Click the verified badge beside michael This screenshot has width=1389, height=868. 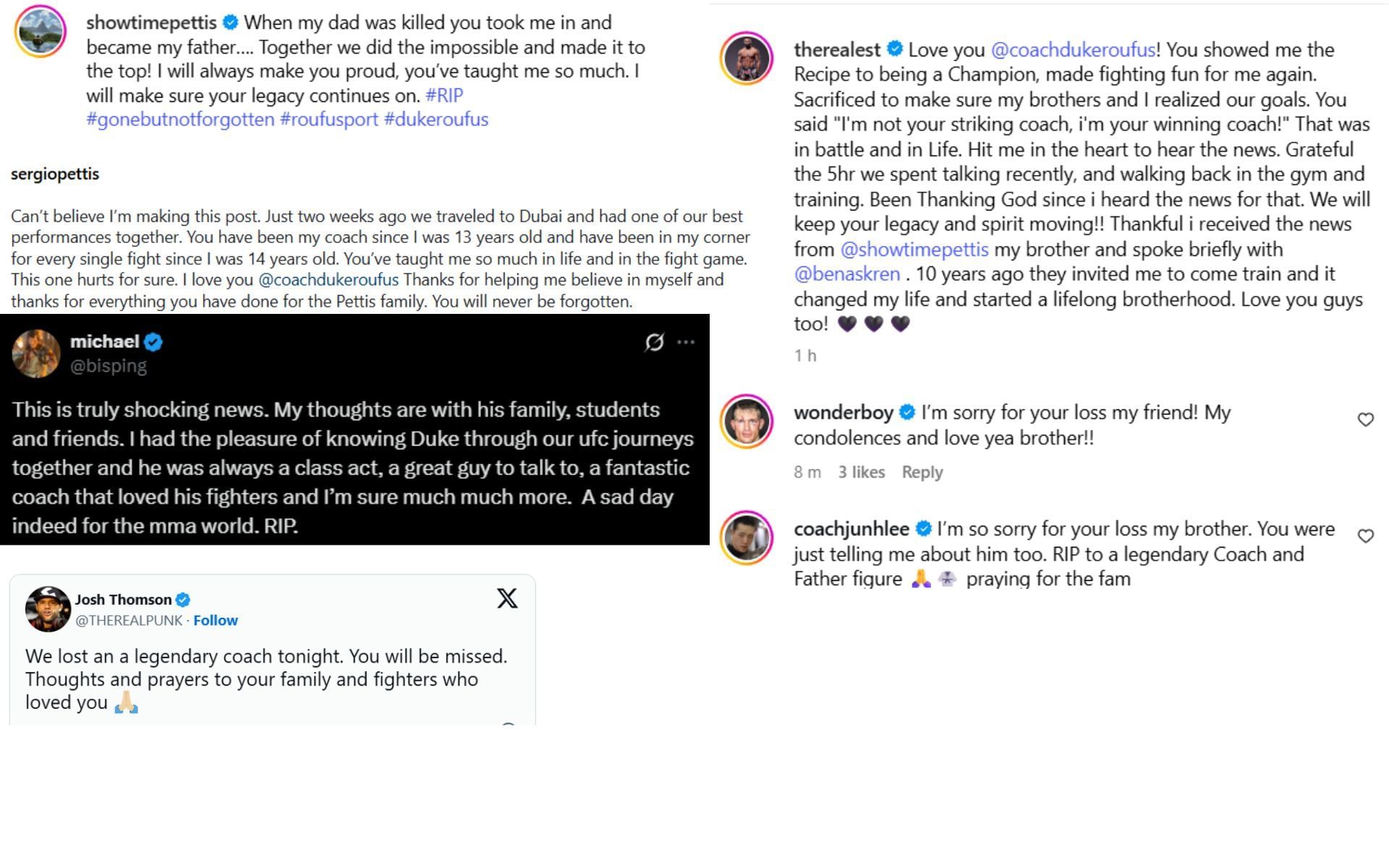(x=153, y=341)
